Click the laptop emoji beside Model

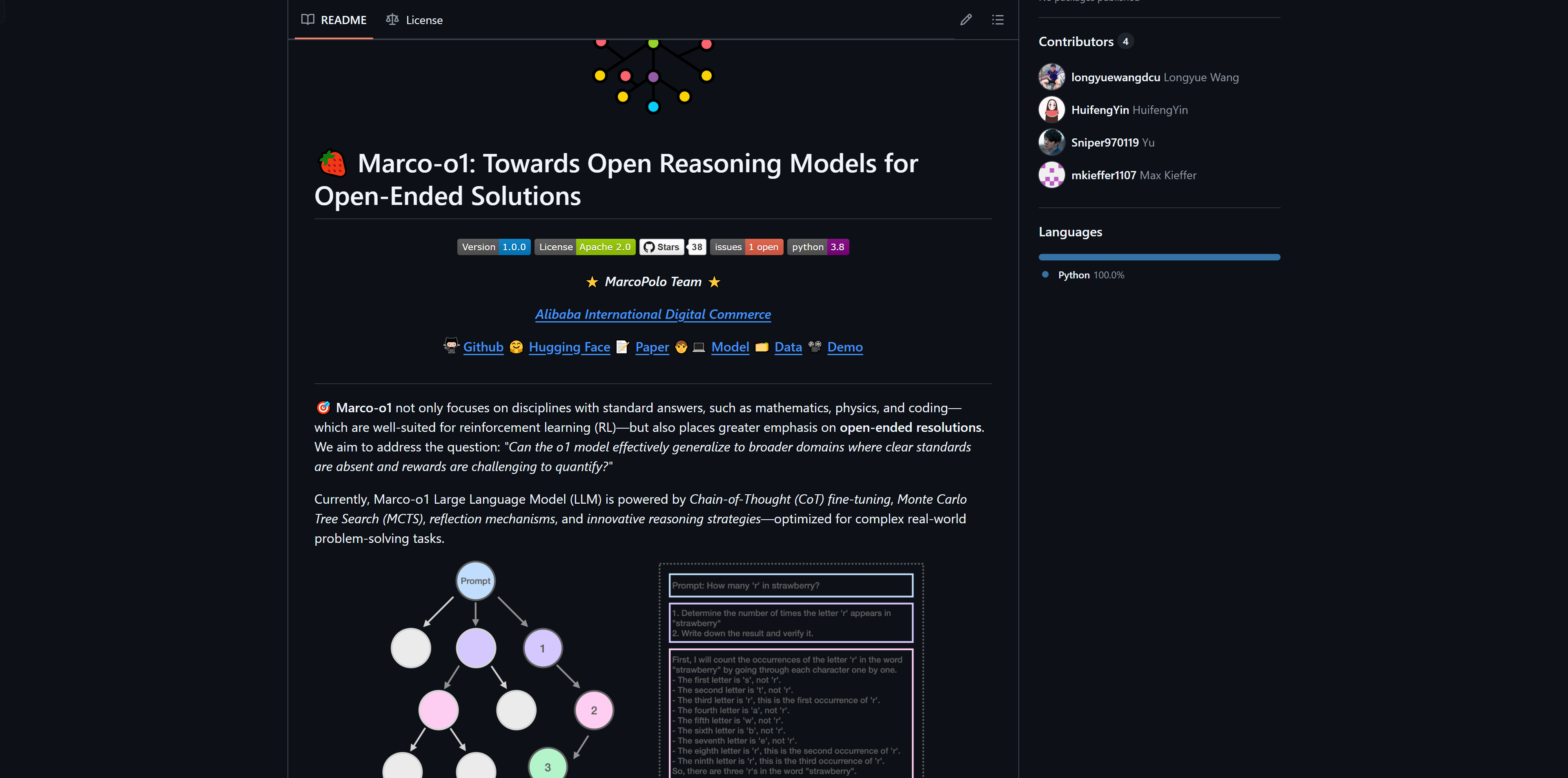699,347
